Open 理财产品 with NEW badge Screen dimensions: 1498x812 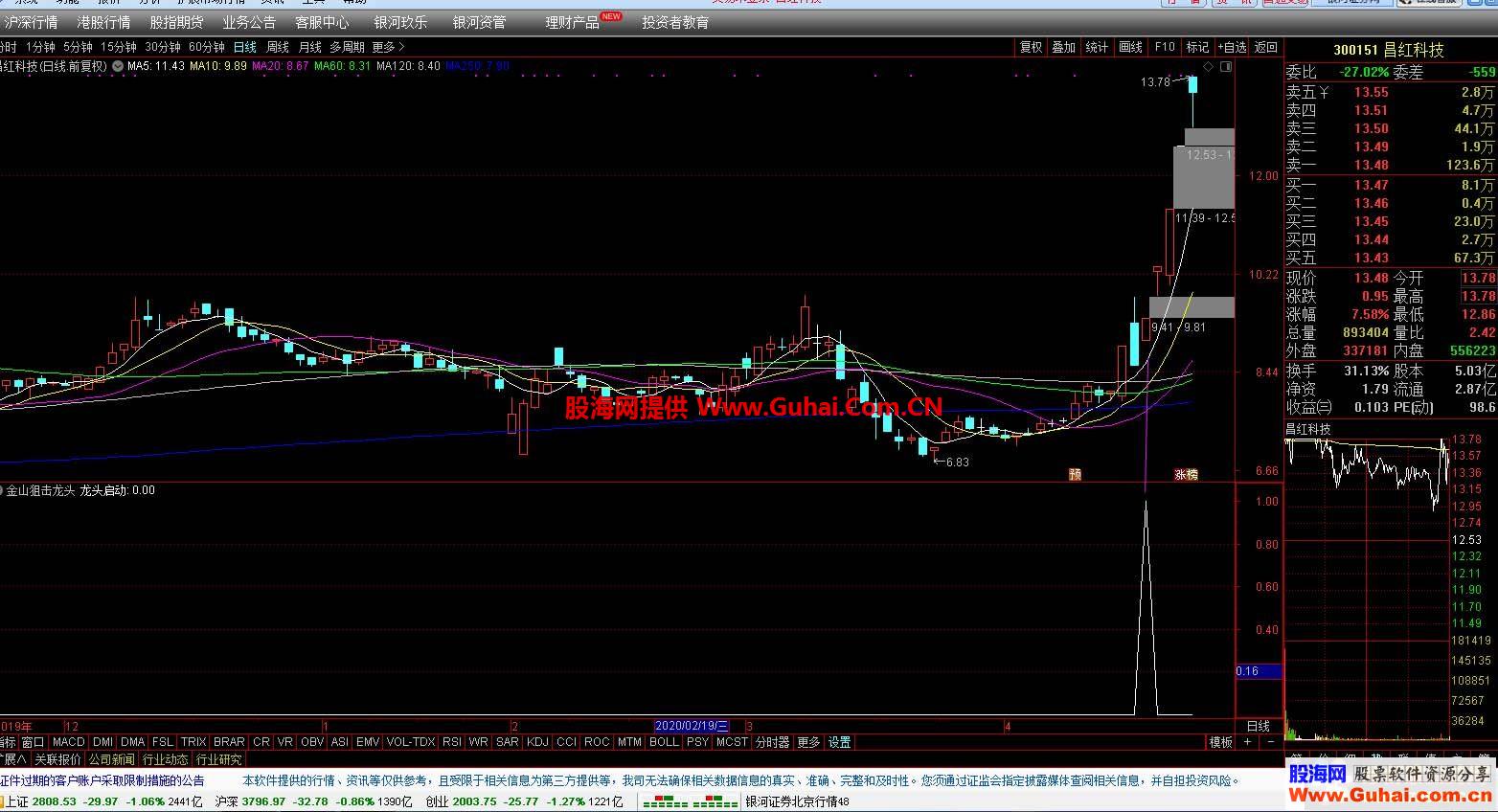(x=583, y=22)
